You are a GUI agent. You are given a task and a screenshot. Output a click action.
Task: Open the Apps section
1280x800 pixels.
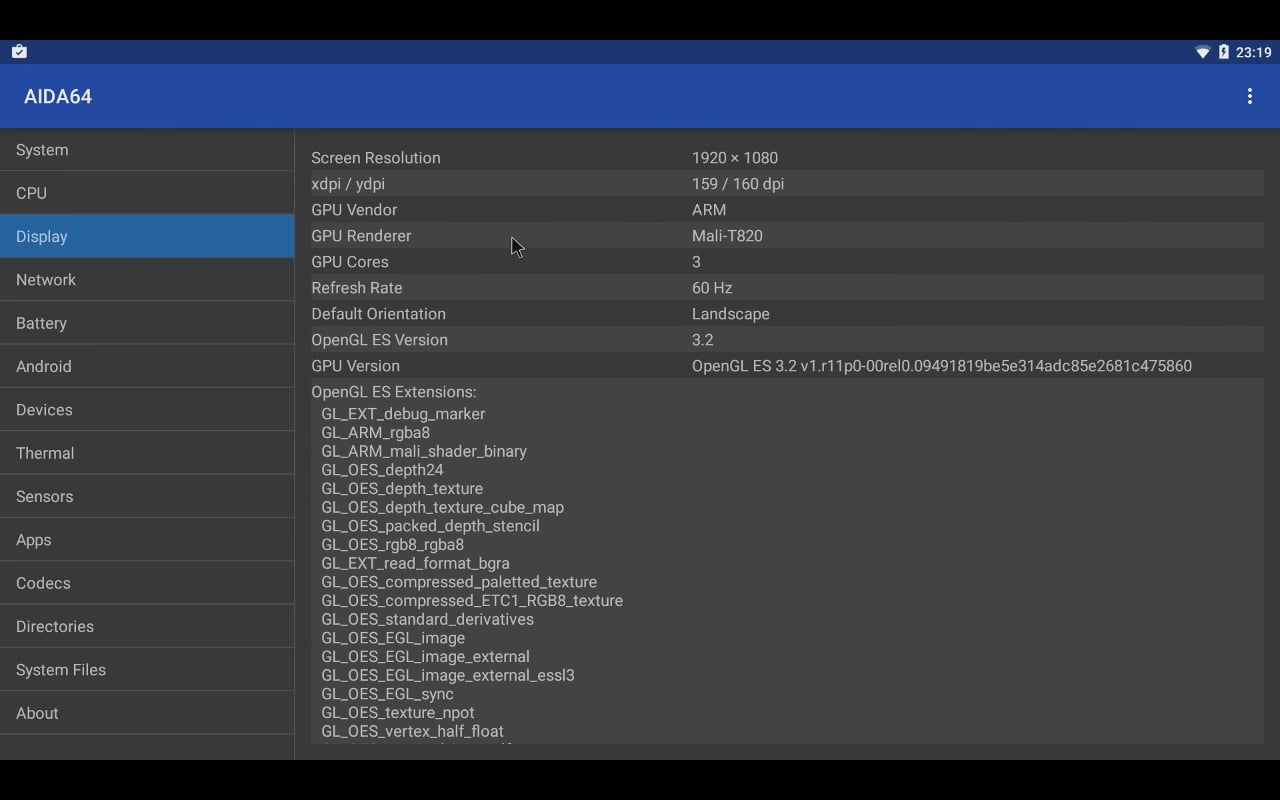pyautogui.click(x=147, y=540)
